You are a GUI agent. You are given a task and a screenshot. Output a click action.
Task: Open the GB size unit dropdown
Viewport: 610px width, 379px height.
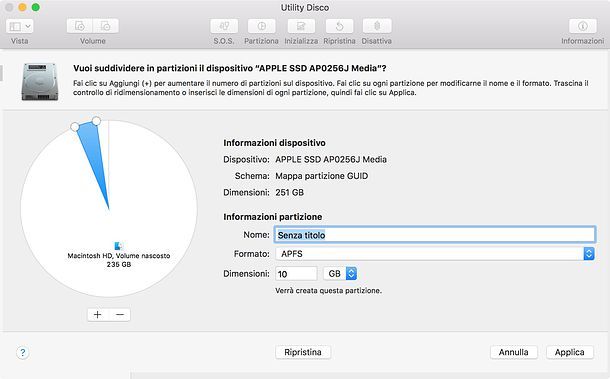tap(340, 274)
